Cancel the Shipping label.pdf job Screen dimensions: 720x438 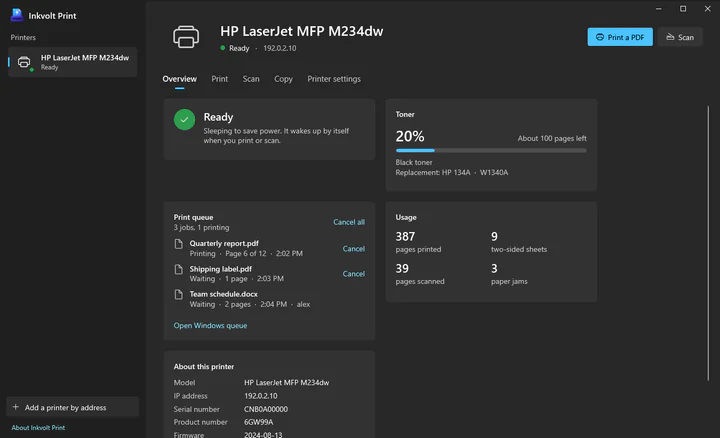click(x=354, y=274)
